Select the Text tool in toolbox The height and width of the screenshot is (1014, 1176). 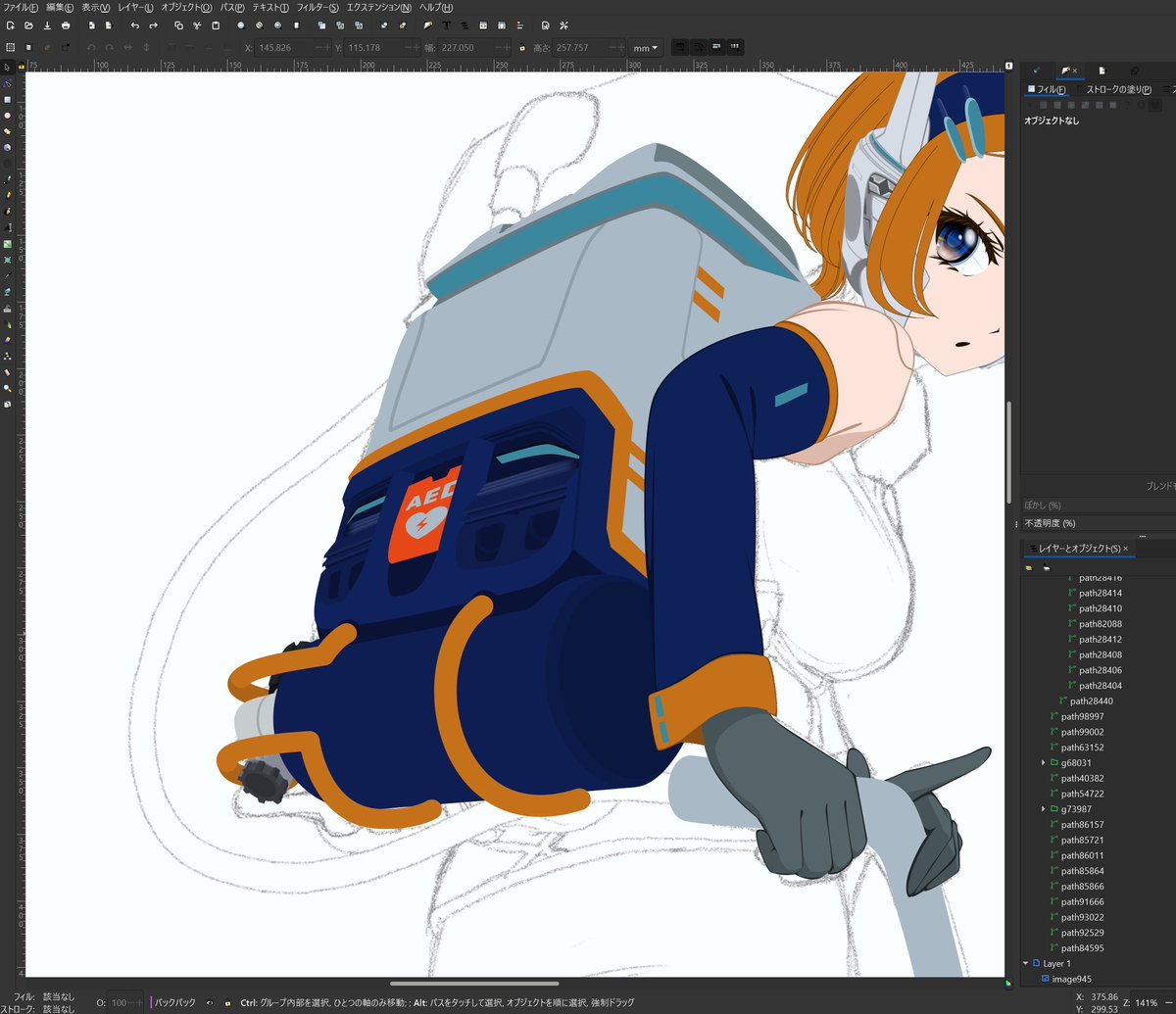[7, 227]
